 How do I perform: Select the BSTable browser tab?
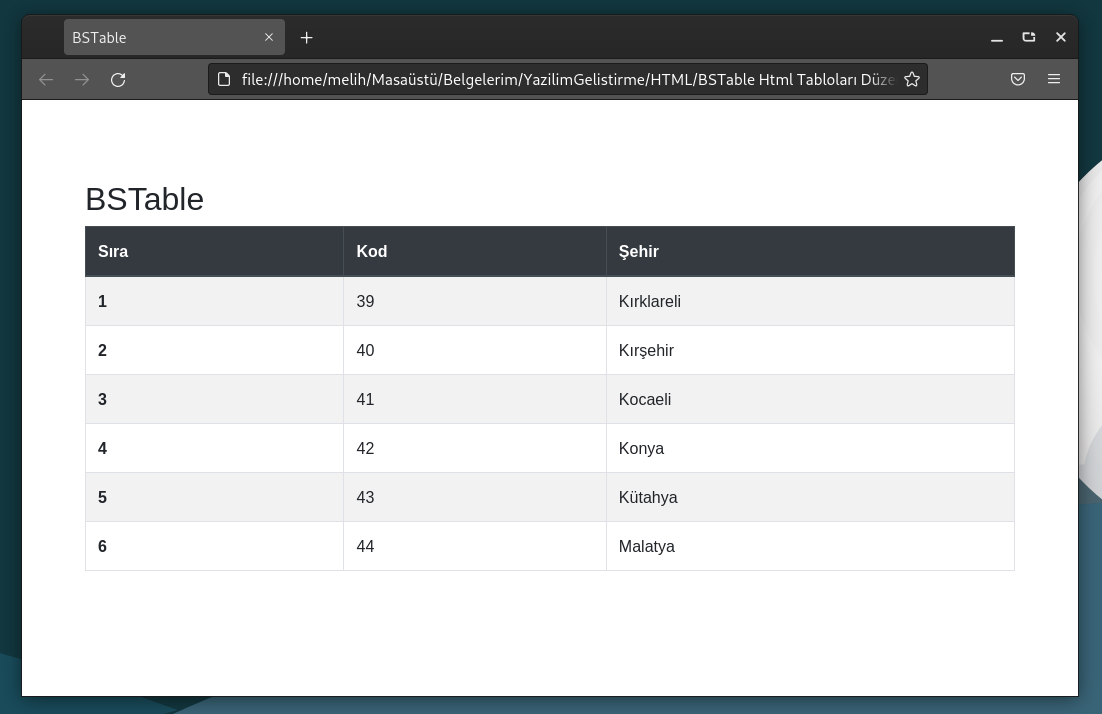pyautogui.click(x=174, y=37)
